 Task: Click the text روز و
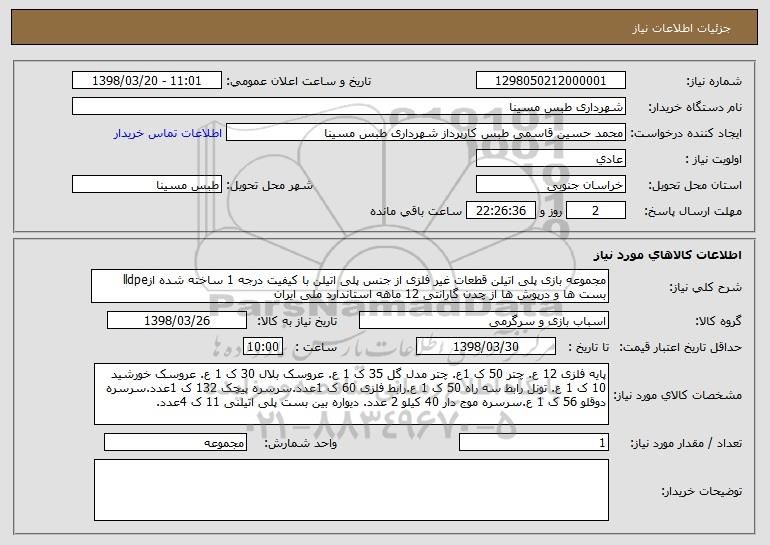550,211
